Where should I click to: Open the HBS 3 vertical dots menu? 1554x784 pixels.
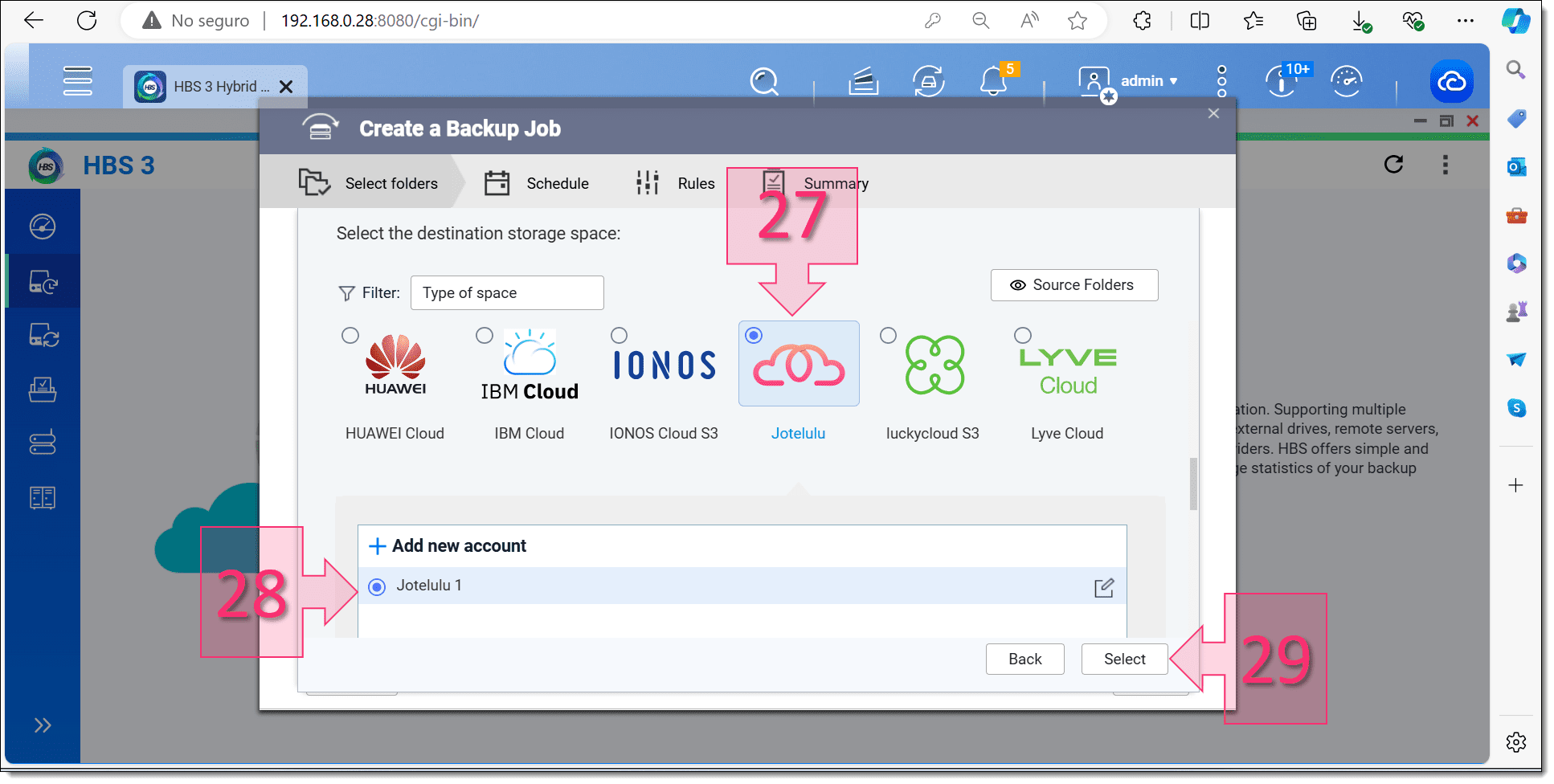point(1446,165)
